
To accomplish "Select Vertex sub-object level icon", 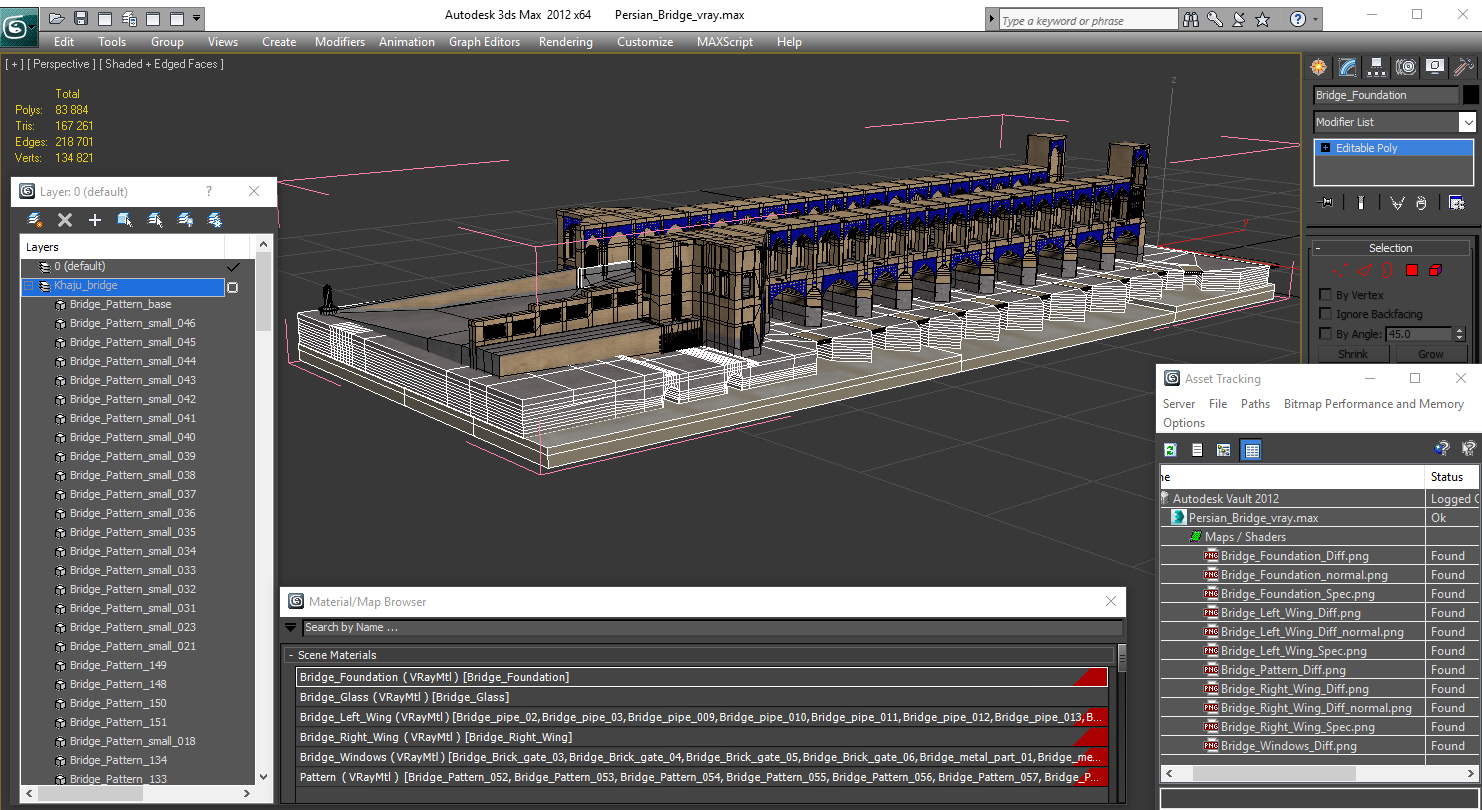I will pyautogui.click(x=1340, y=270).
